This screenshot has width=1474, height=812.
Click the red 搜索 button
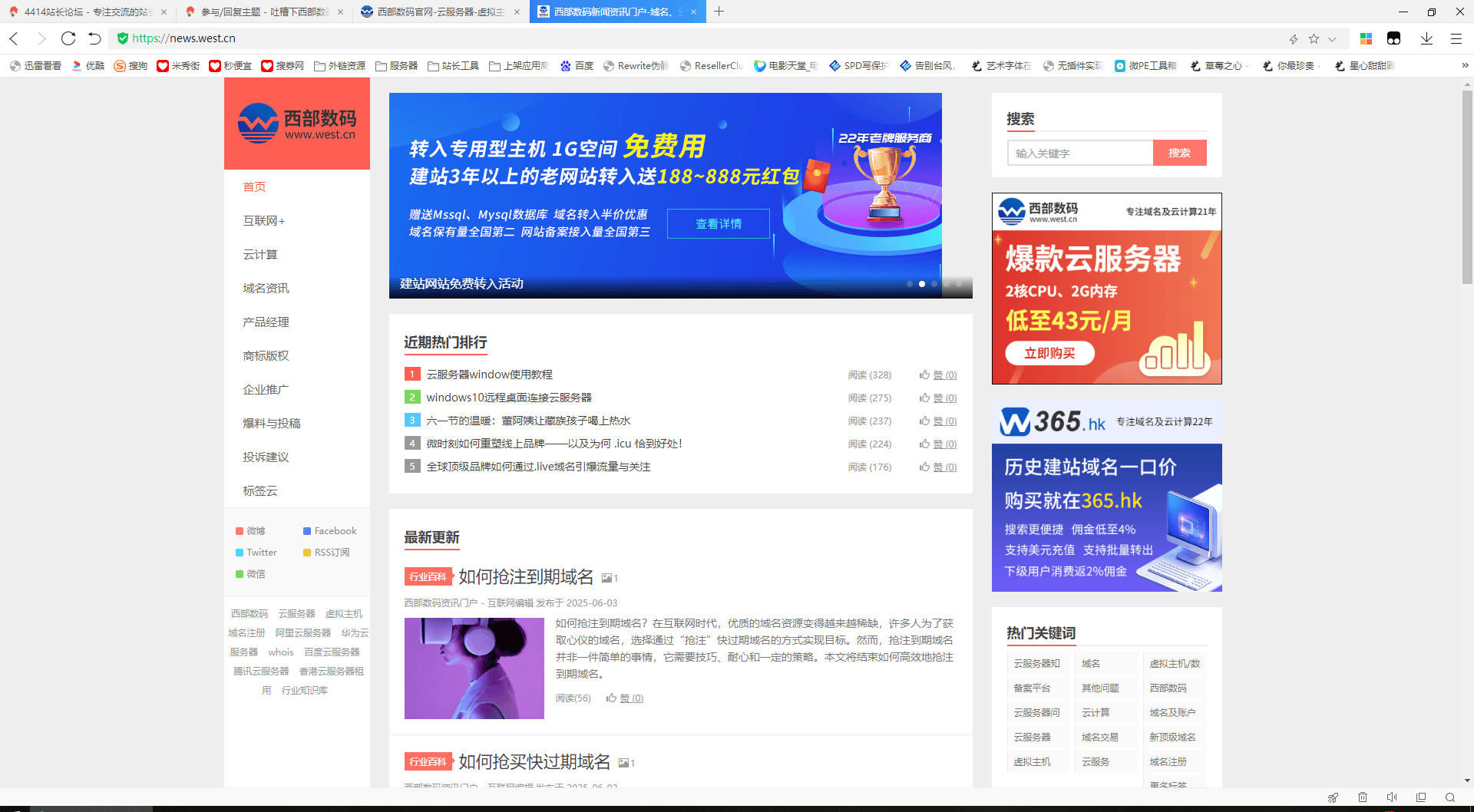(x=1180, y=153)
